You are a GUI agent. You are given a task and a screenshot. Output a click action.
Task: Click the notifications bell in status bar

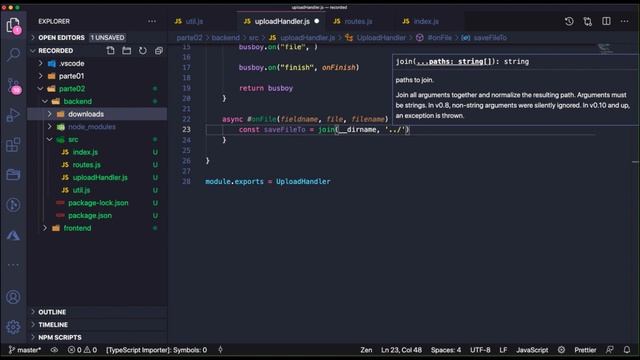[627, 350]
